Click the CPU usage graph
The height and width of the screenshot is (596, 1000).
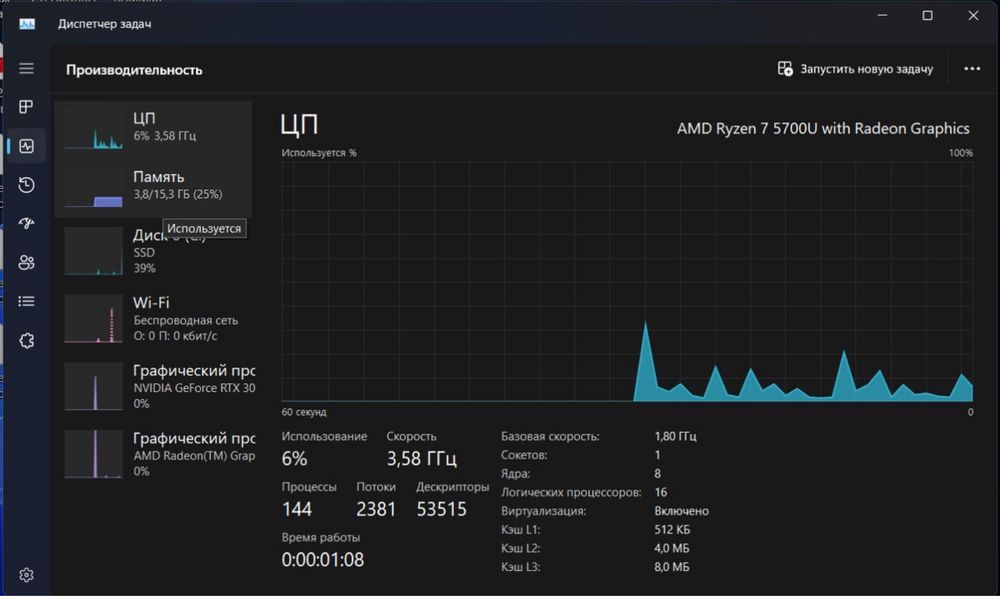(x=627, y=281)
